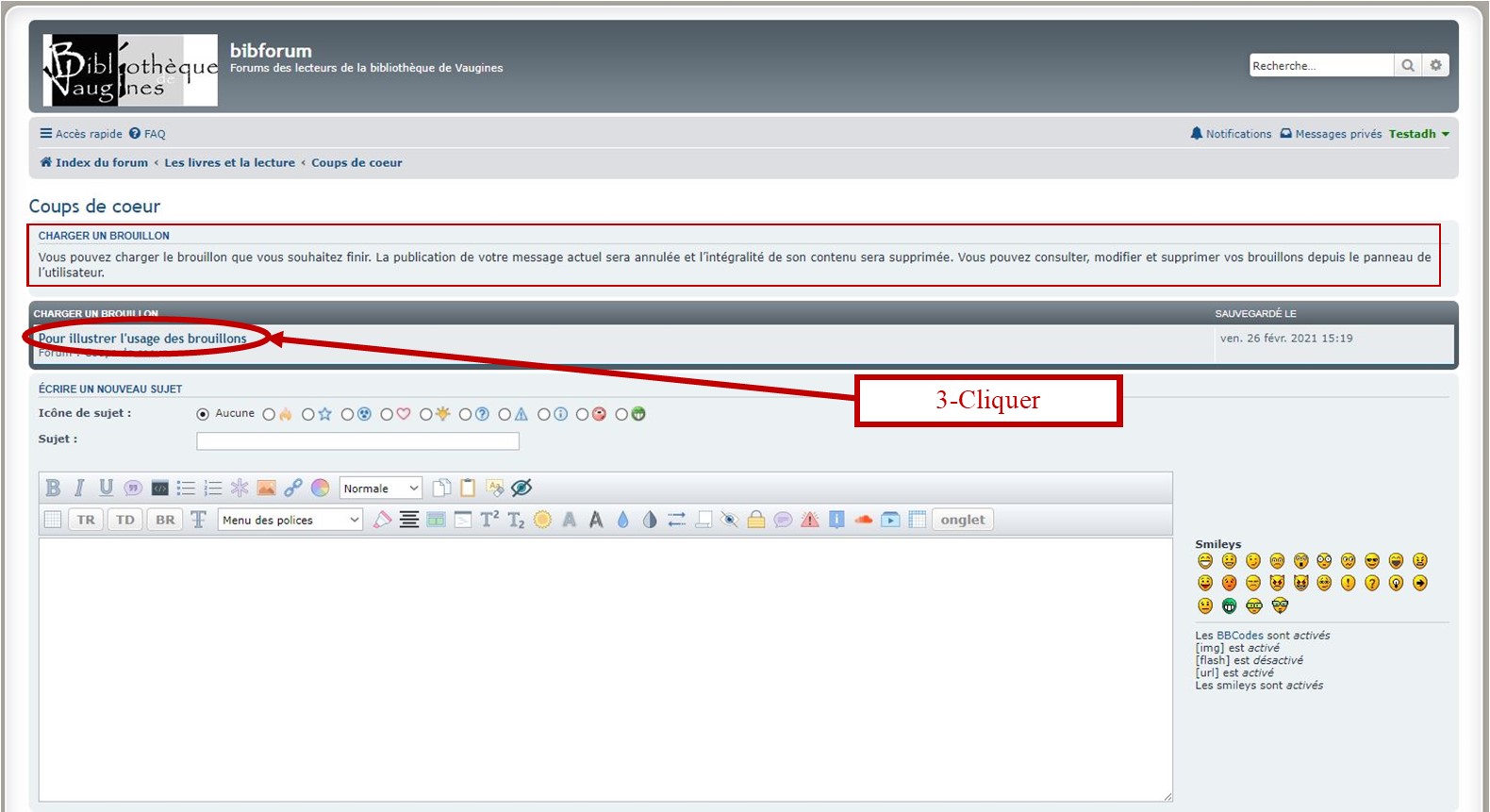Insert an image with the picture icon
Screen dimensions: 1490x812
pyautogui.click(x=267, y=488)
